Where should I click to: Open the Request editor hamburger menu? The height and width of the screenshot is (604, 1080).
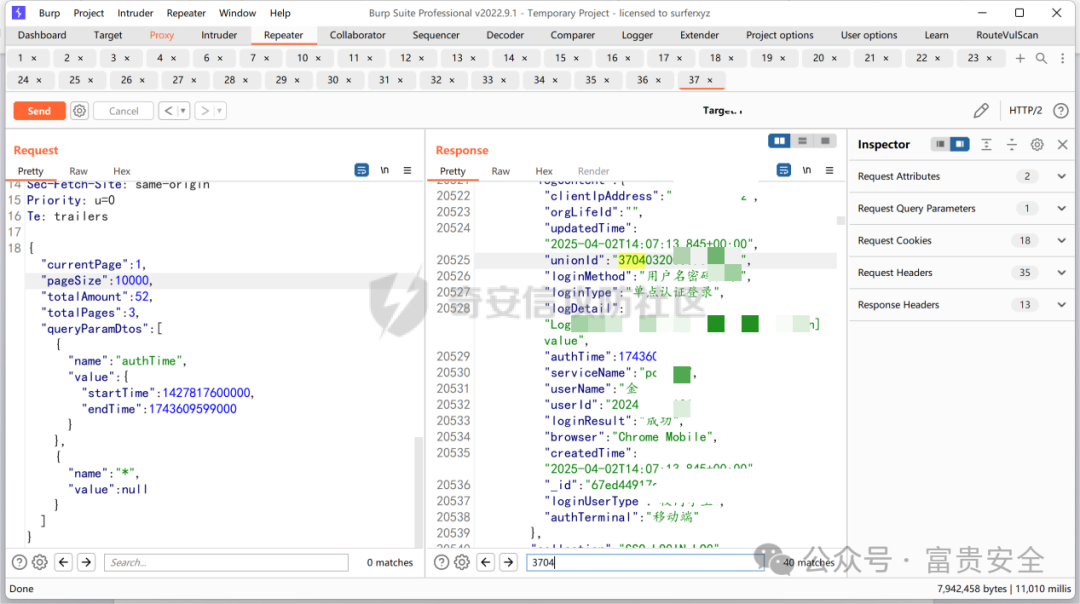407,170
